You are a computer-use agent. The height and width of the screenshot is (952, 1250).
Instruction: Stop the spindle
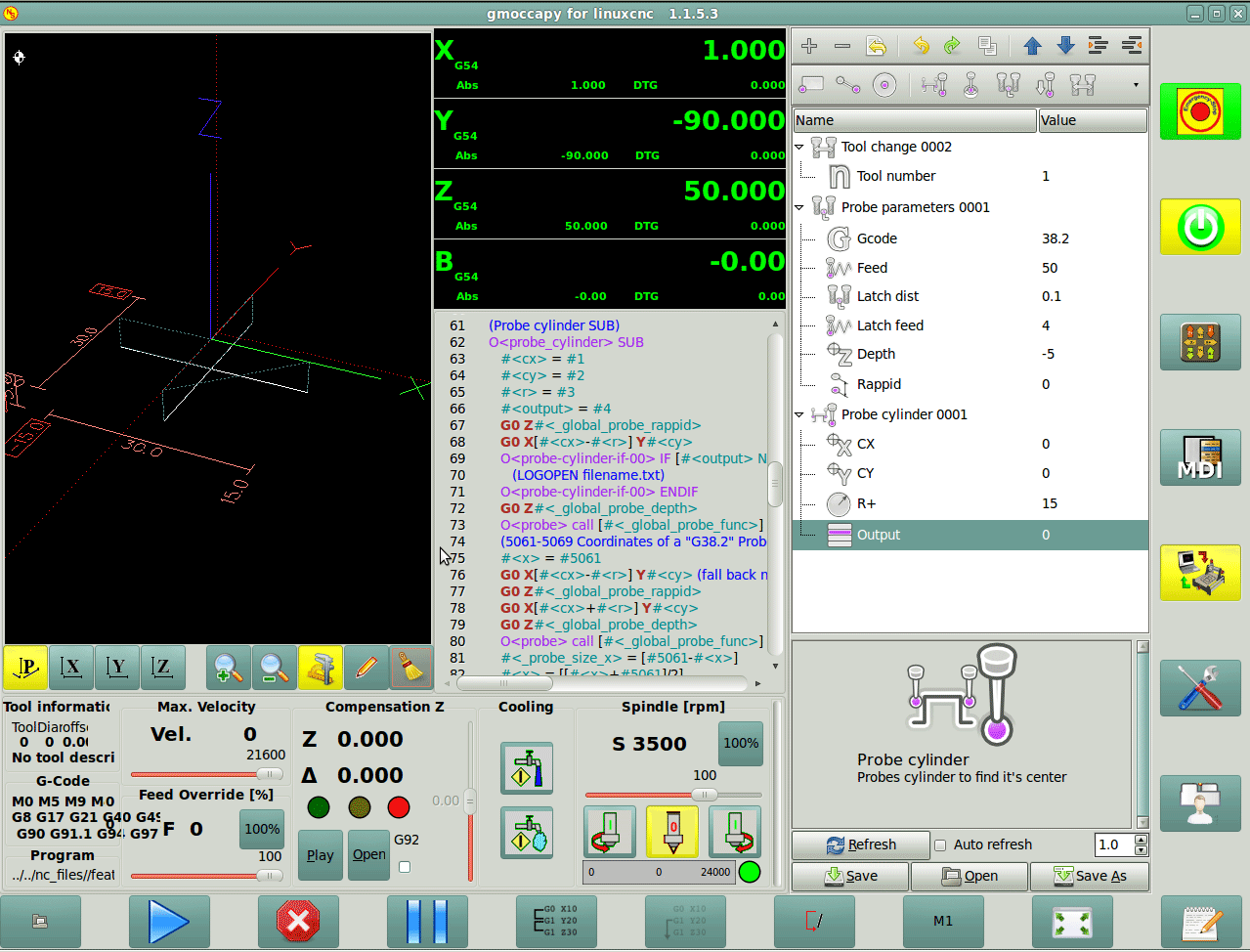672,831
